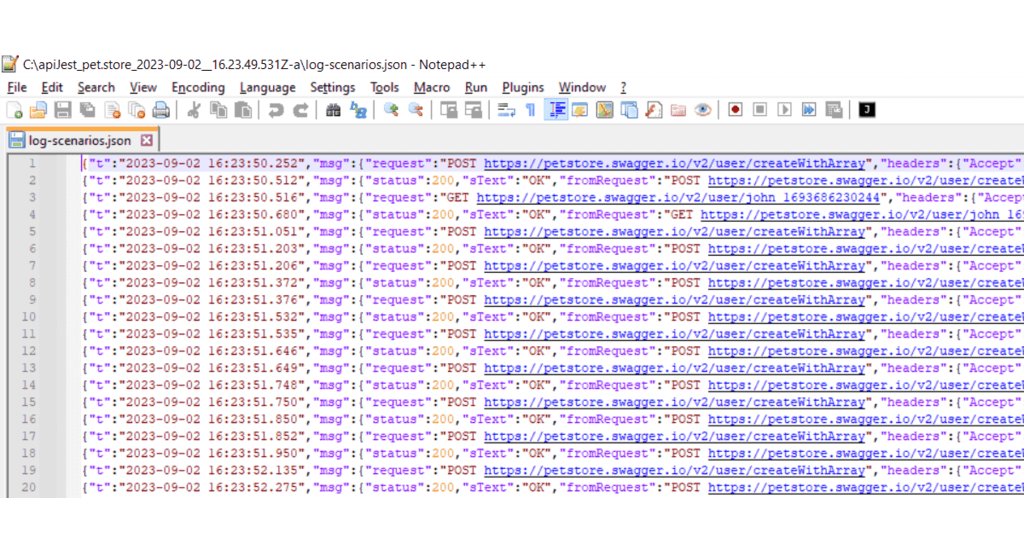Viewport: 1024px width, 550px height.
Task: Open the Language menu
Action: tap(267, 88)
